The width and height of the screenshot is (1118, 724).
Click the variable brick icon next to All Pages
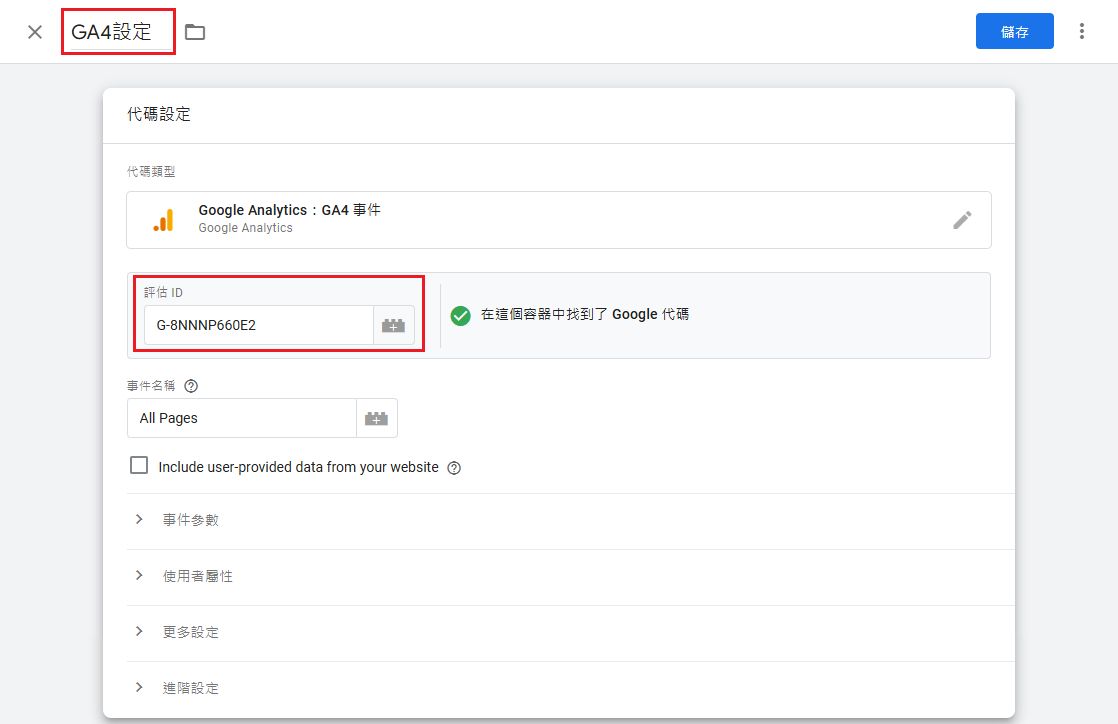[377, 418]
